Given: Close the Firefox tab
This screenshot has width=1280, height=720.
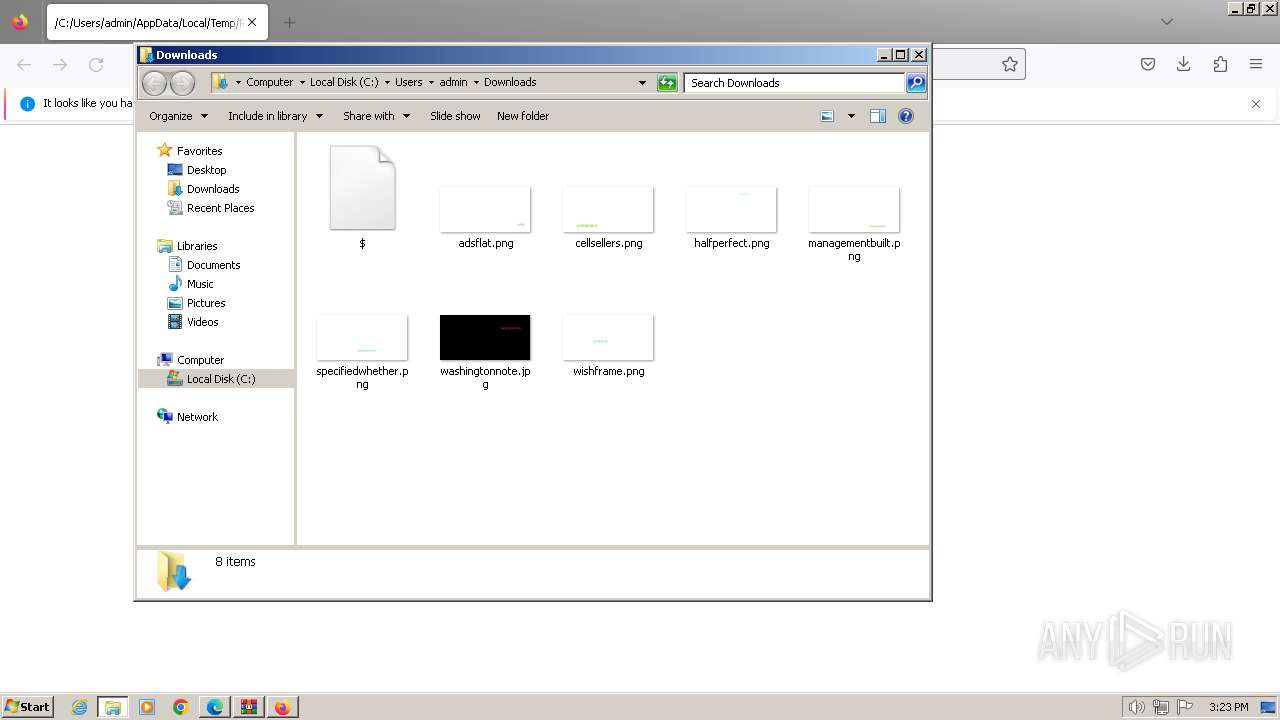Looking at the screenshot, I should (252, 22).
